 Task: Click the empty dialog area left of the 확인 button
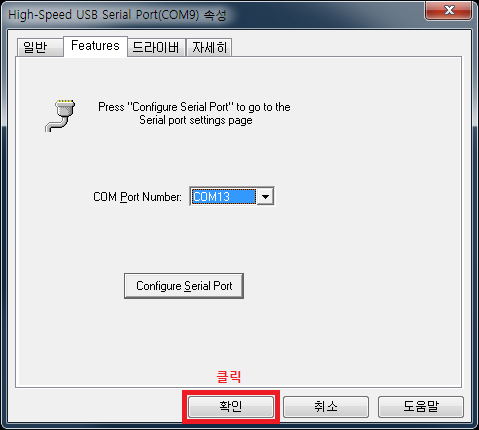[x=97, y=406]
